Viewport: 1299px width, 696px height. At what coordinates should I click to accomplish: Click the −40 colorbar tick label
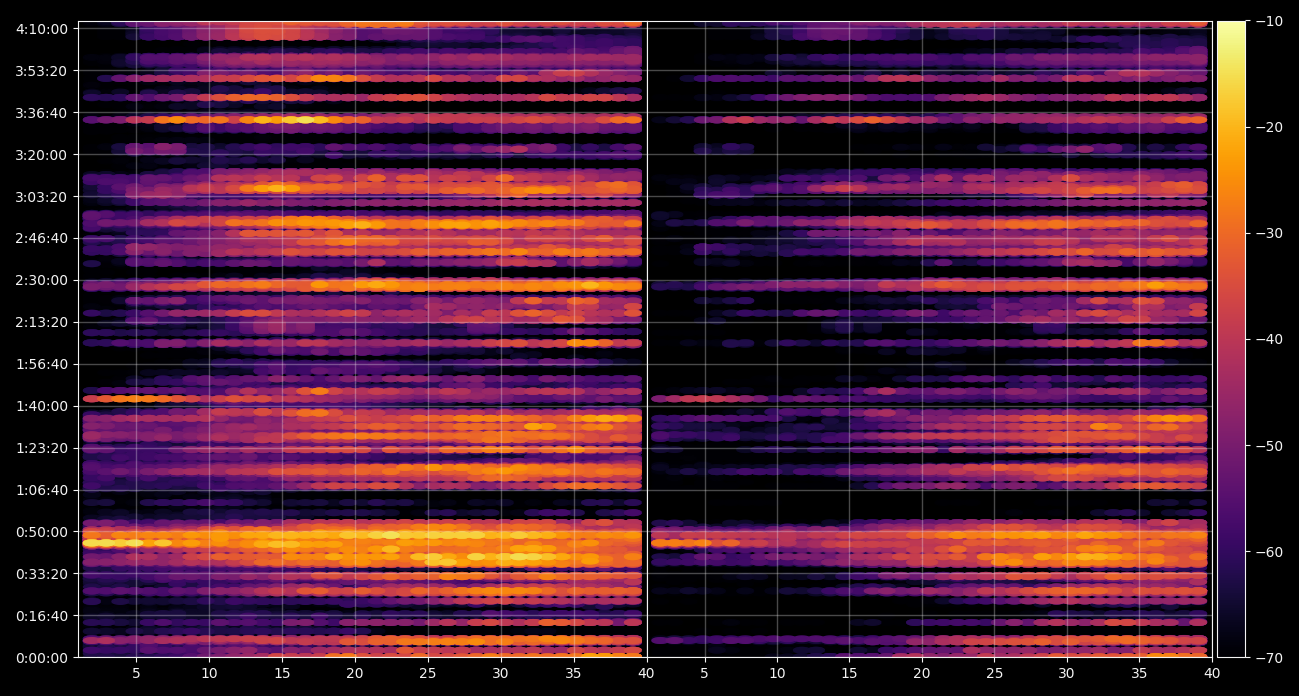pyautogui.click(x=1268, y=339)
